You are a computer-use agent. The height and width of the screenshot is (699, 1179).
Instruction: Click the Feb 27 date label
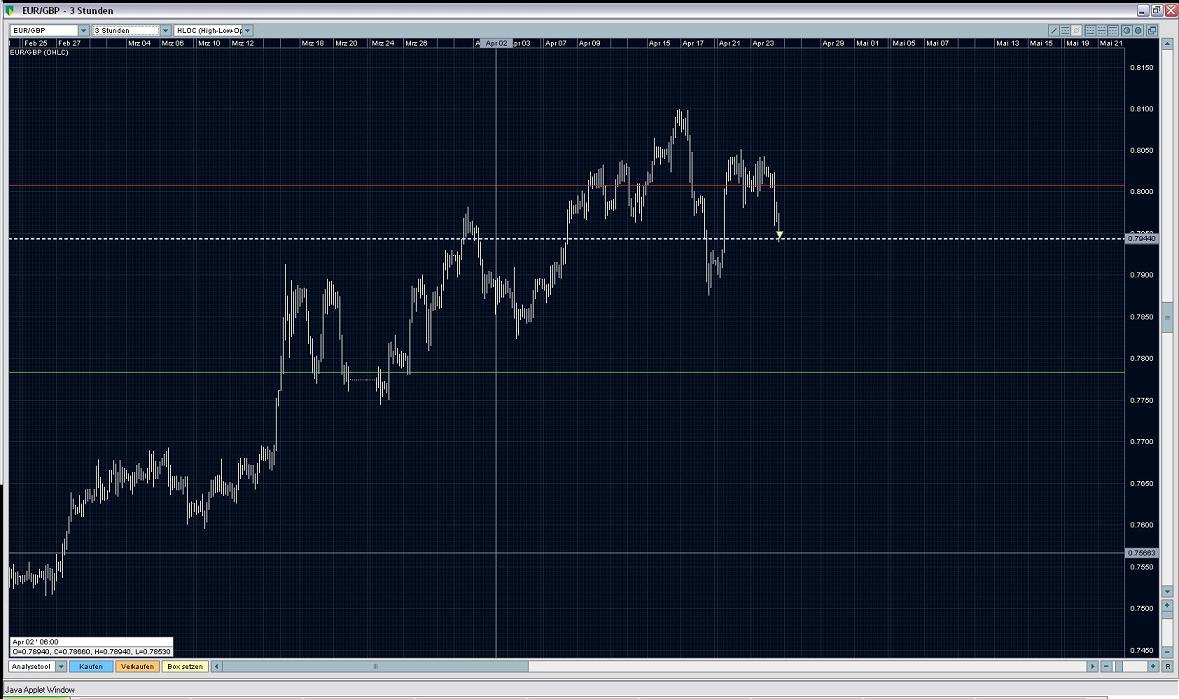coord(69,43)
